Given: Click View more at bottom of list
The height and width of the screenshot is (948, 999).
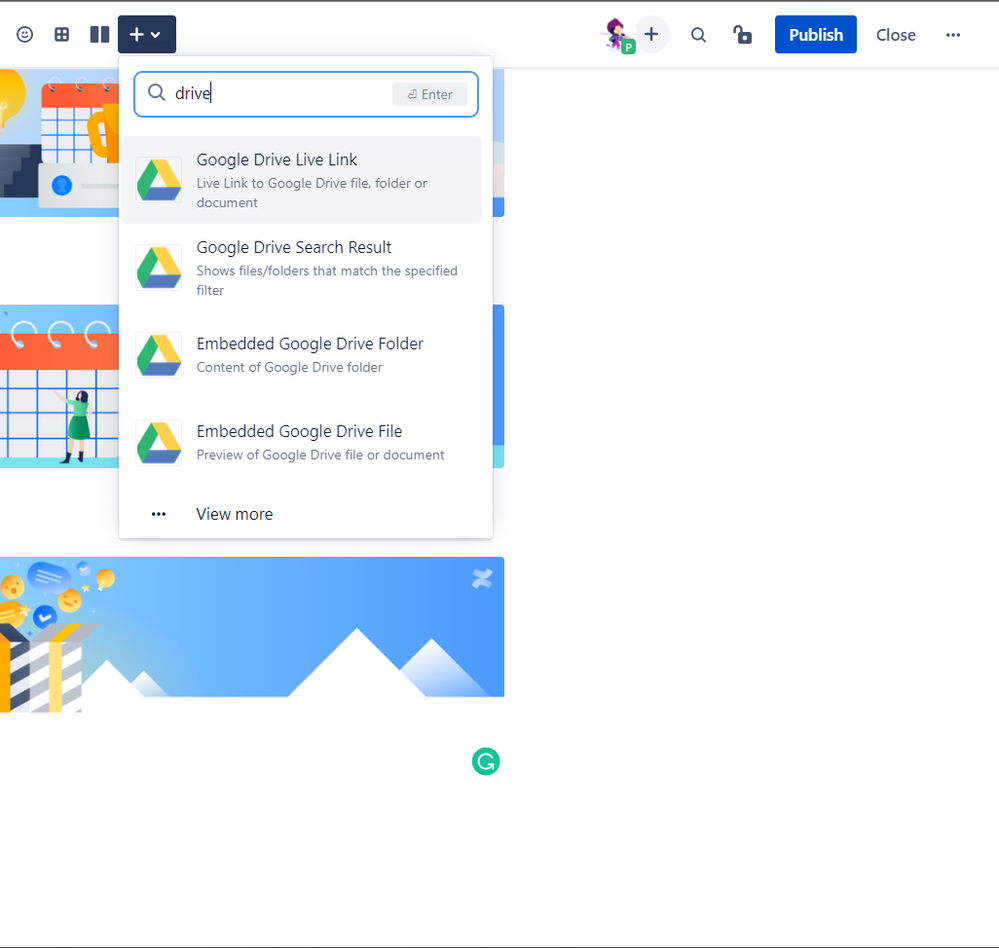Looking at the screenshot, I should [x=302, y=514].
